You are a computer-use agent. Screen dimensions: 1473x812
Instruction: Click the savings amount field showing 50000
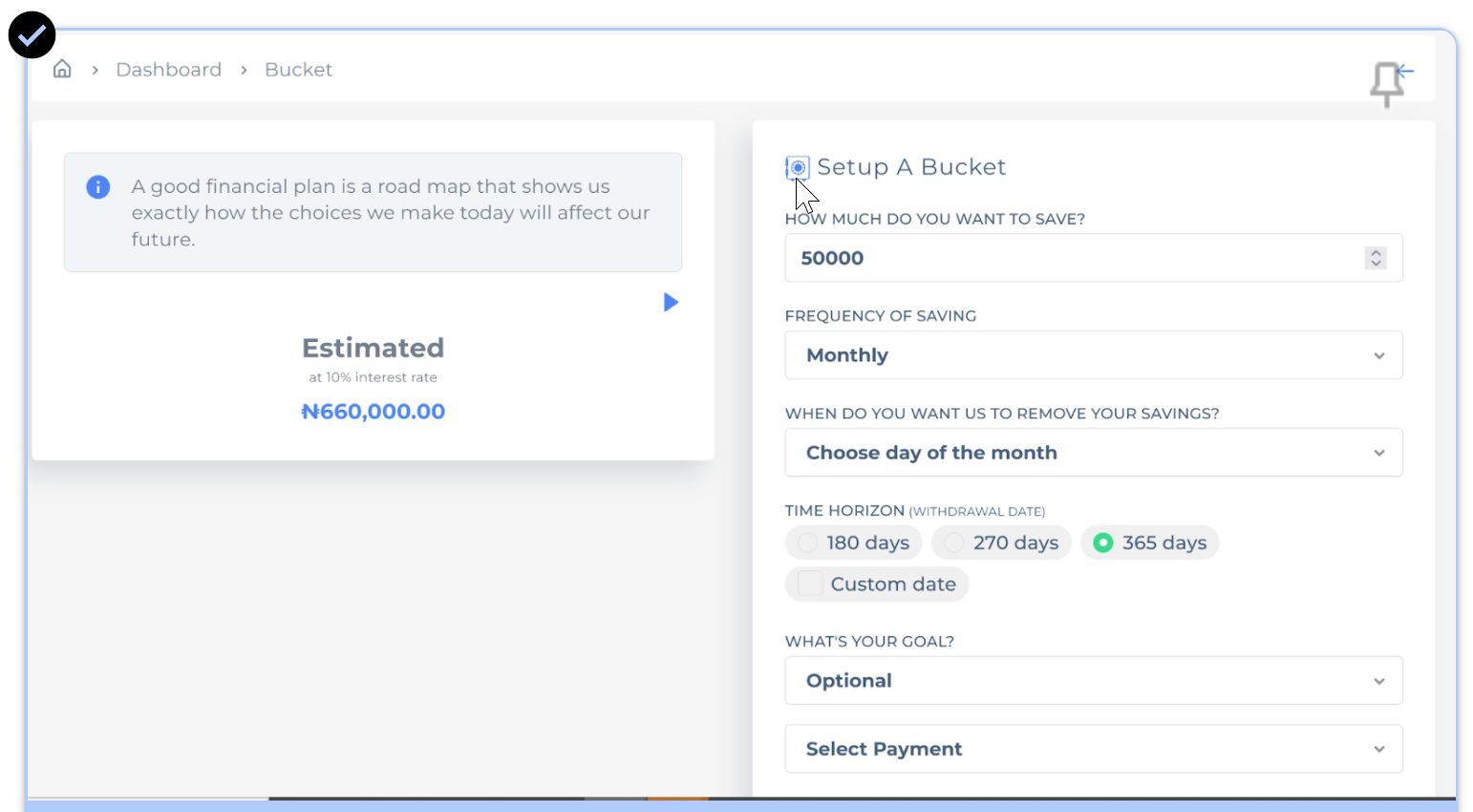1070,258
